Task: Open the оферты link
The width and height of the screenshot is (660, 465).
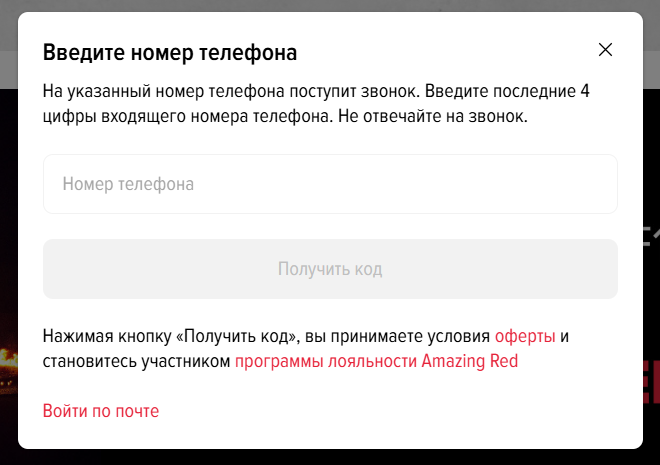Action: [525, 336]
